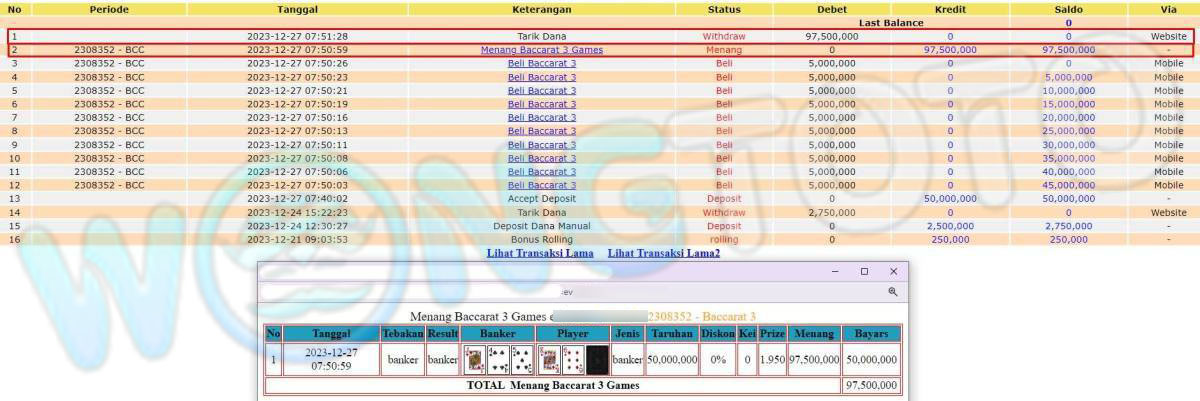Click the Bayars column header in popup

point(871,333)
